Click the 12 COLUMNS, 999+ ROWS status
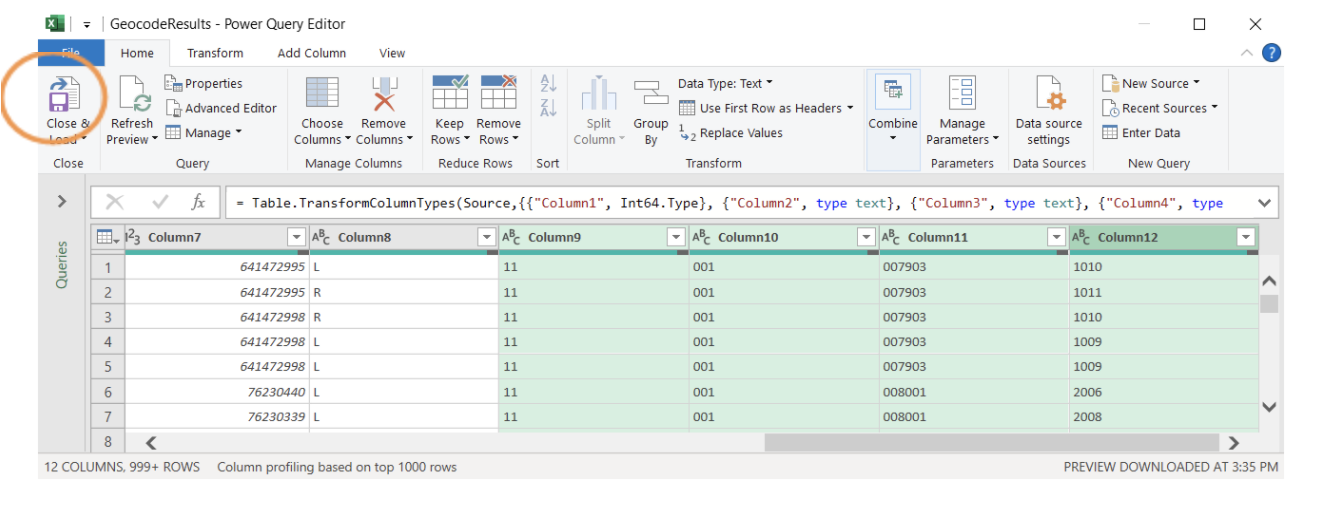The height and width of the screenshot is (506, 1340). tap(122, 467)
